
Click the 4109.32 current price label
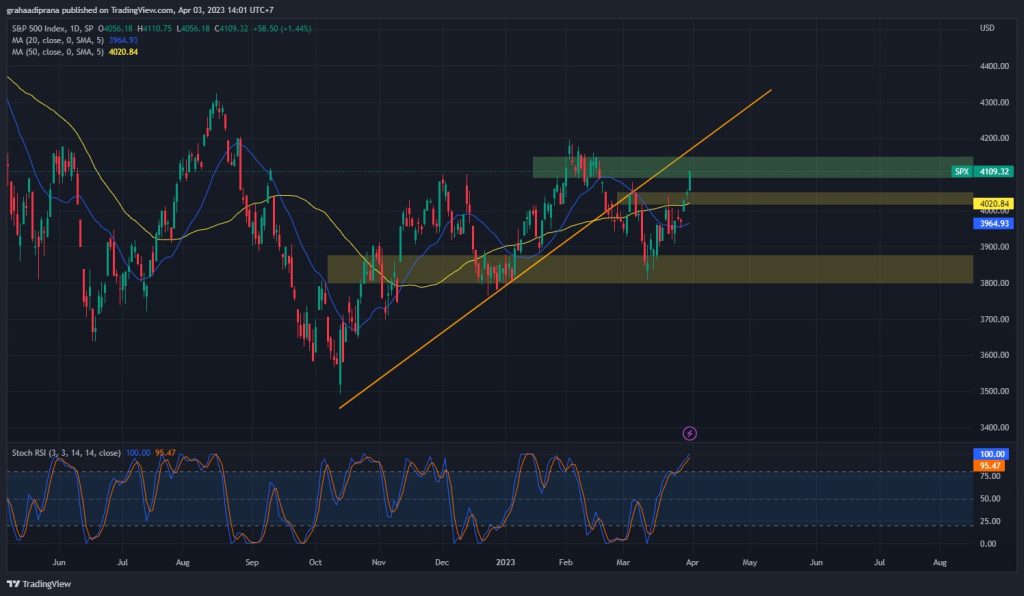tap(994, 172)
